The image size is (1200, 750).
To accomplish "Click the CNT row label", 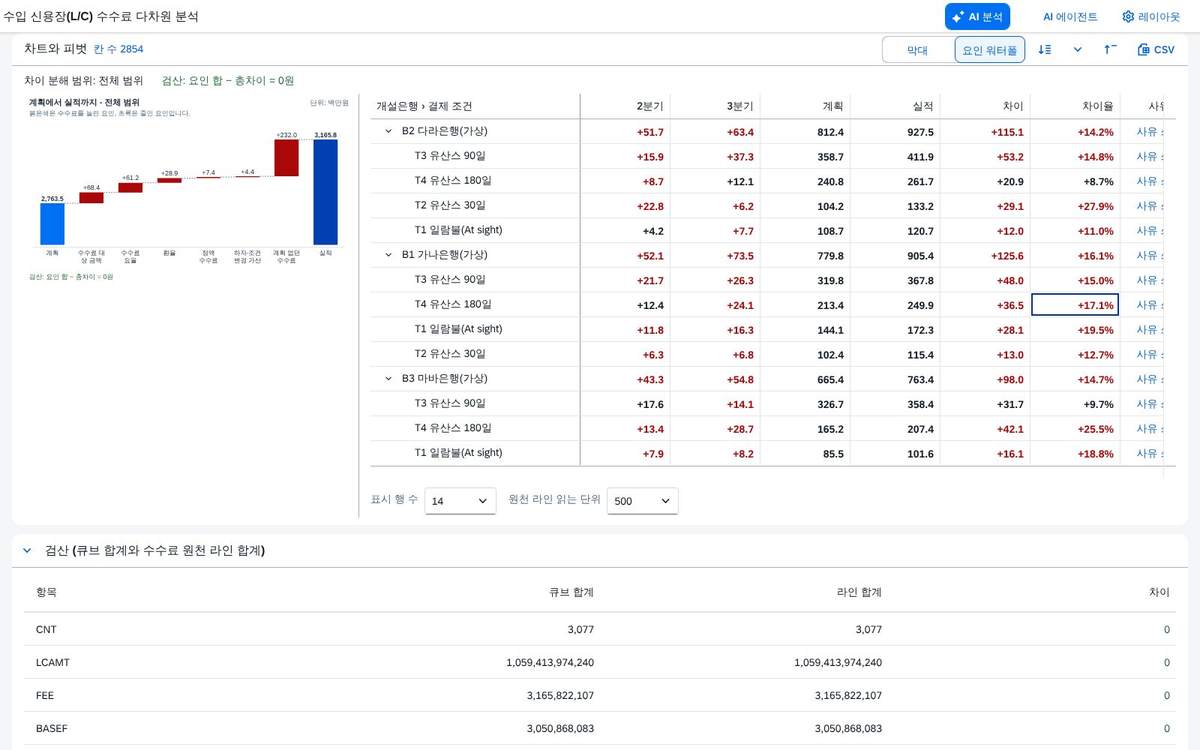I will [46, 629].
